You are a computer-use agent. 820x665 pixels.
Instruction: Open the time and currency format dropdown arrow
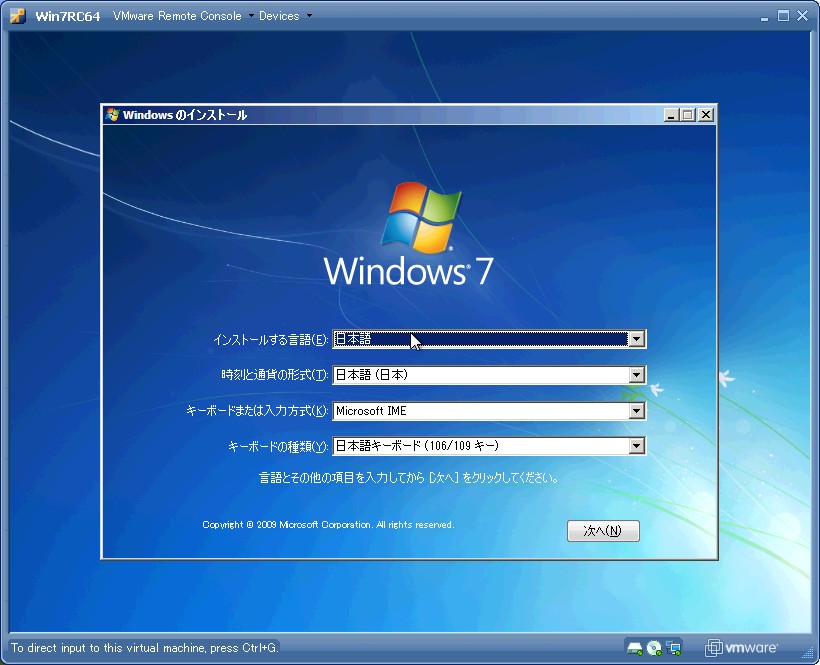point(636,375)
